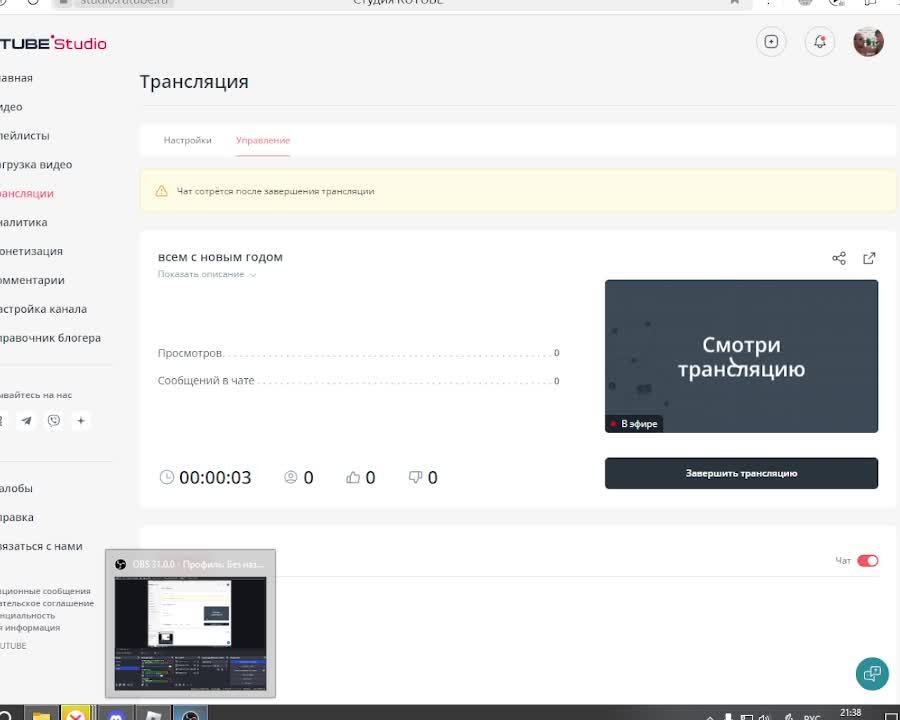Open Discord from the taskbar
Image resolution: width=900 pixels, height=720 pixels.
pyautogui.click(x=117, y=713)
